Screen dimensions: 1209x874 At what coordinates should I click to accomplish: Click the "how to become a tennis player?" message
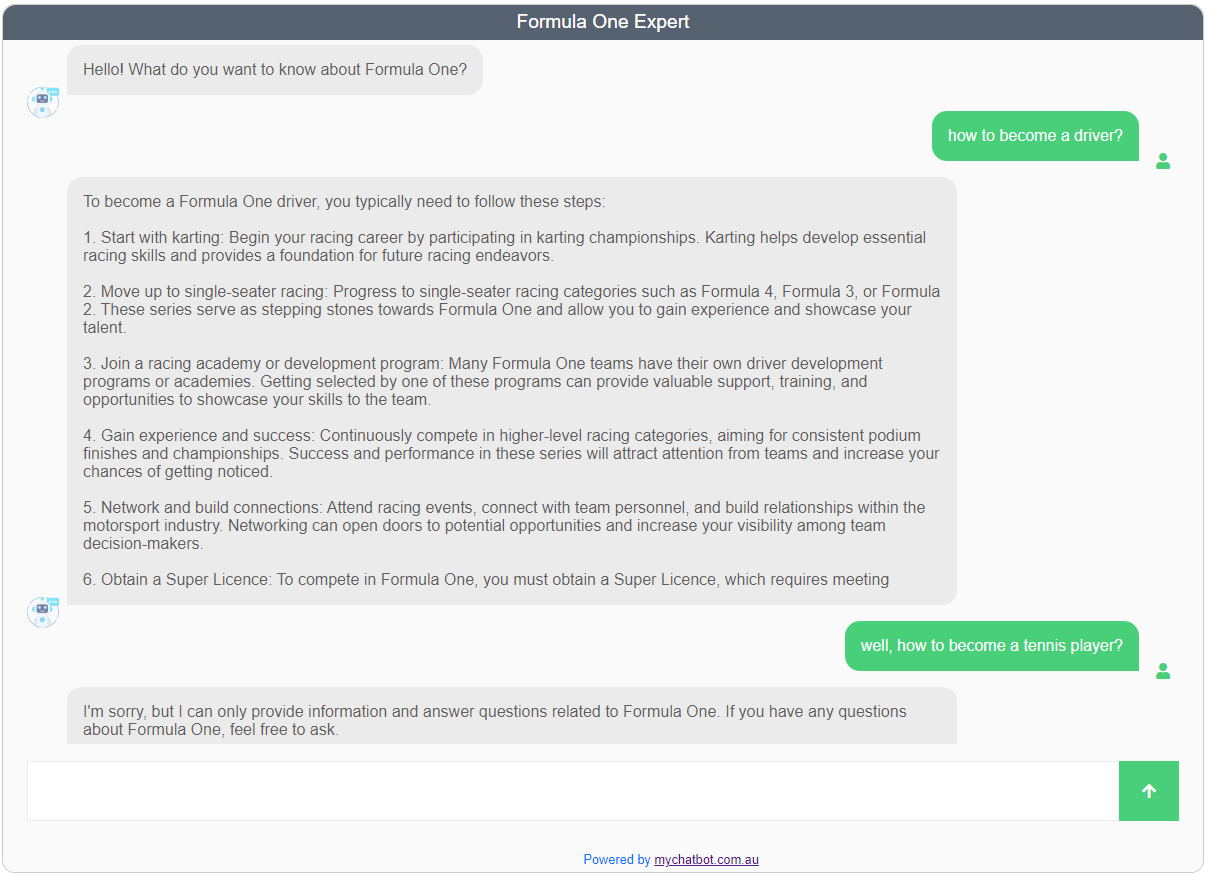click(991, 646)
